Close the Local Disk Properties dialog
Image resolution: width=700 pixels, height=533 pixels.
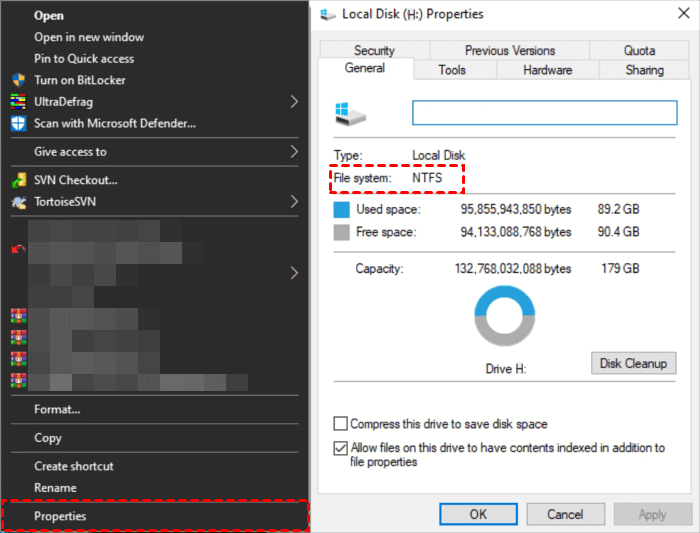point(684,13)
